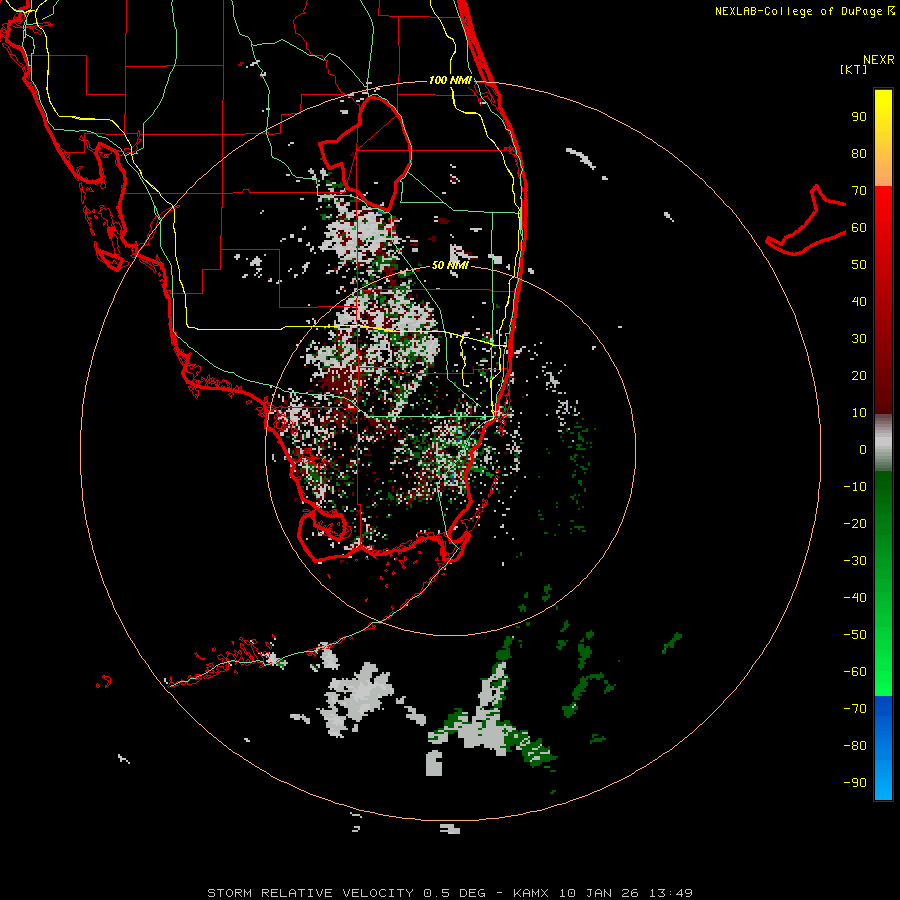
Task: Select the -20 knot scale label
Action: click(855, 523)
